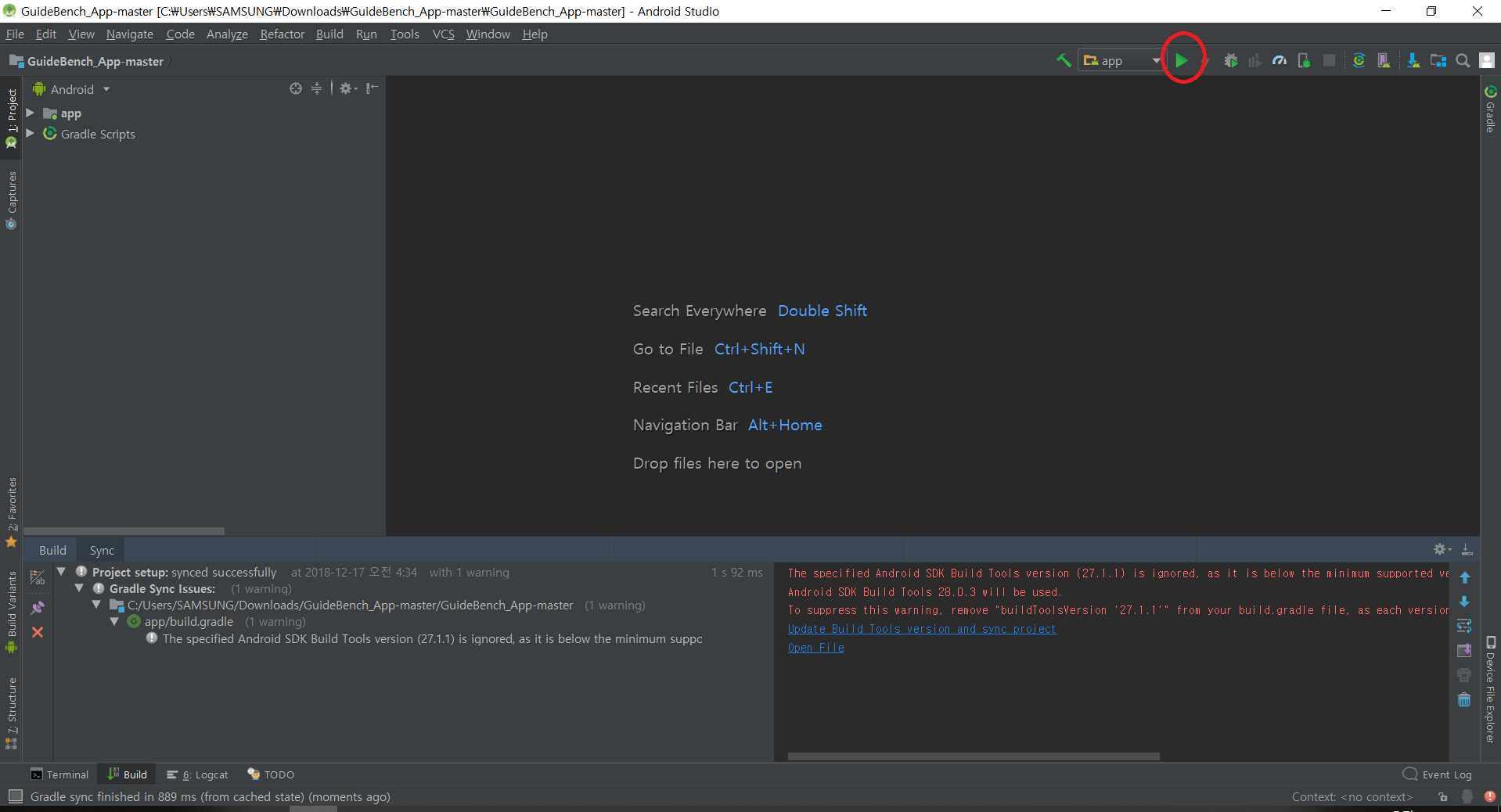Open the AVD Manager phone icon
1501x812 pixels.
[x=1384, y=60]
